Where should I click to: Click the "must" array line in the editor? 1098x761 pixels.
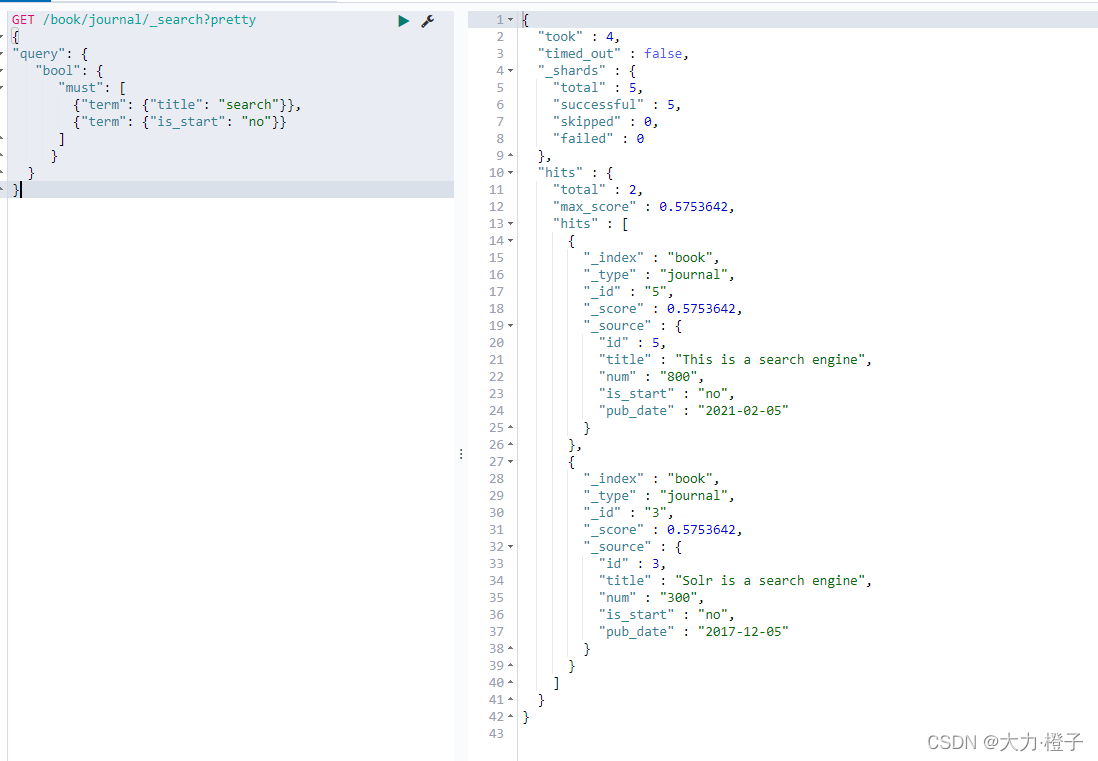92,88
